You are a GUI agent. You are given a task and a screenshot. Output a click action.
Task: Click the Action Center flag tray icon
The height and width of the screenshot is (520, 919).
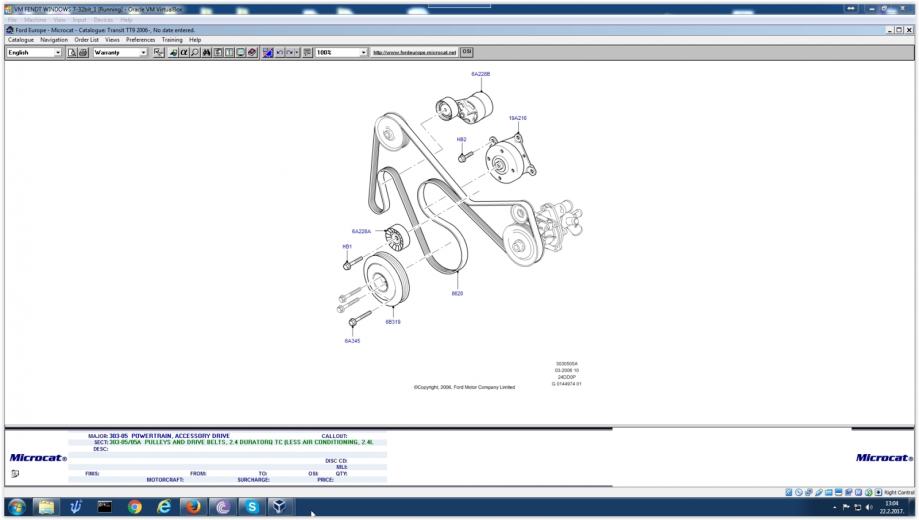point(846,507)
